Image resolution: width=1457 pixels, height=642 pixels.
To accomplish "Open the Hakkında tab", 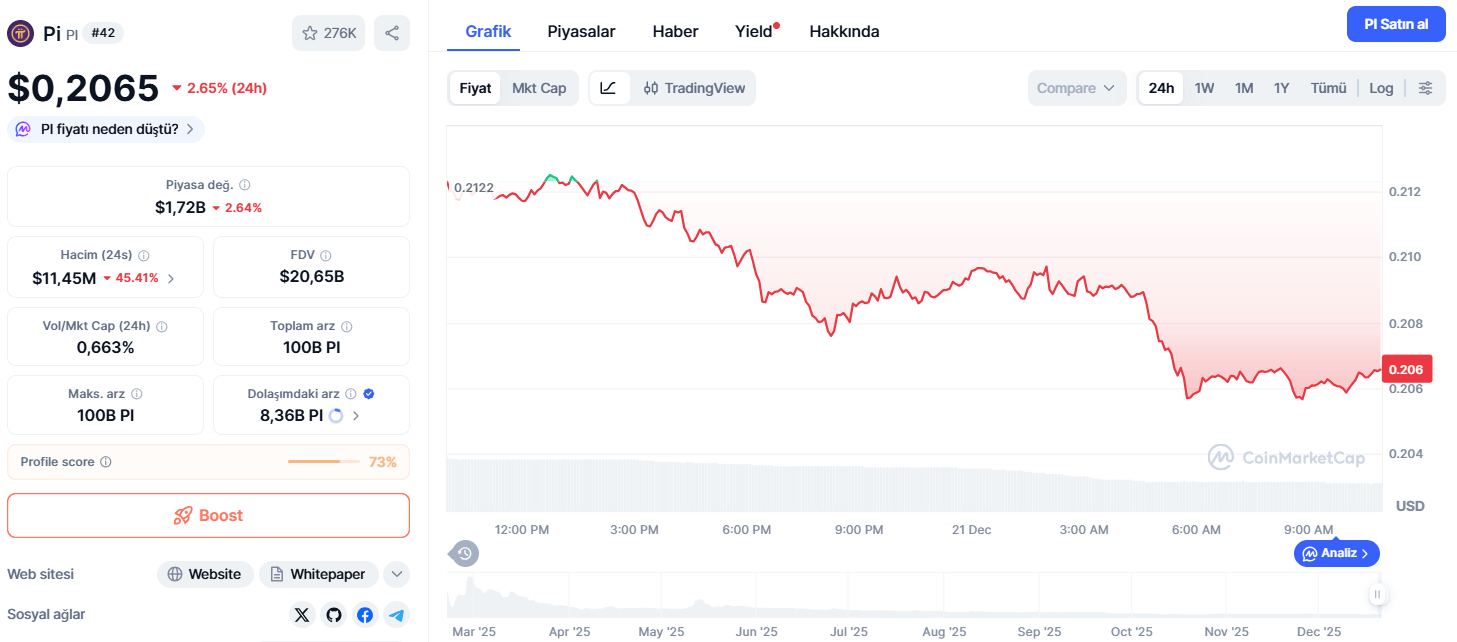I will click(x=844, y=31).
